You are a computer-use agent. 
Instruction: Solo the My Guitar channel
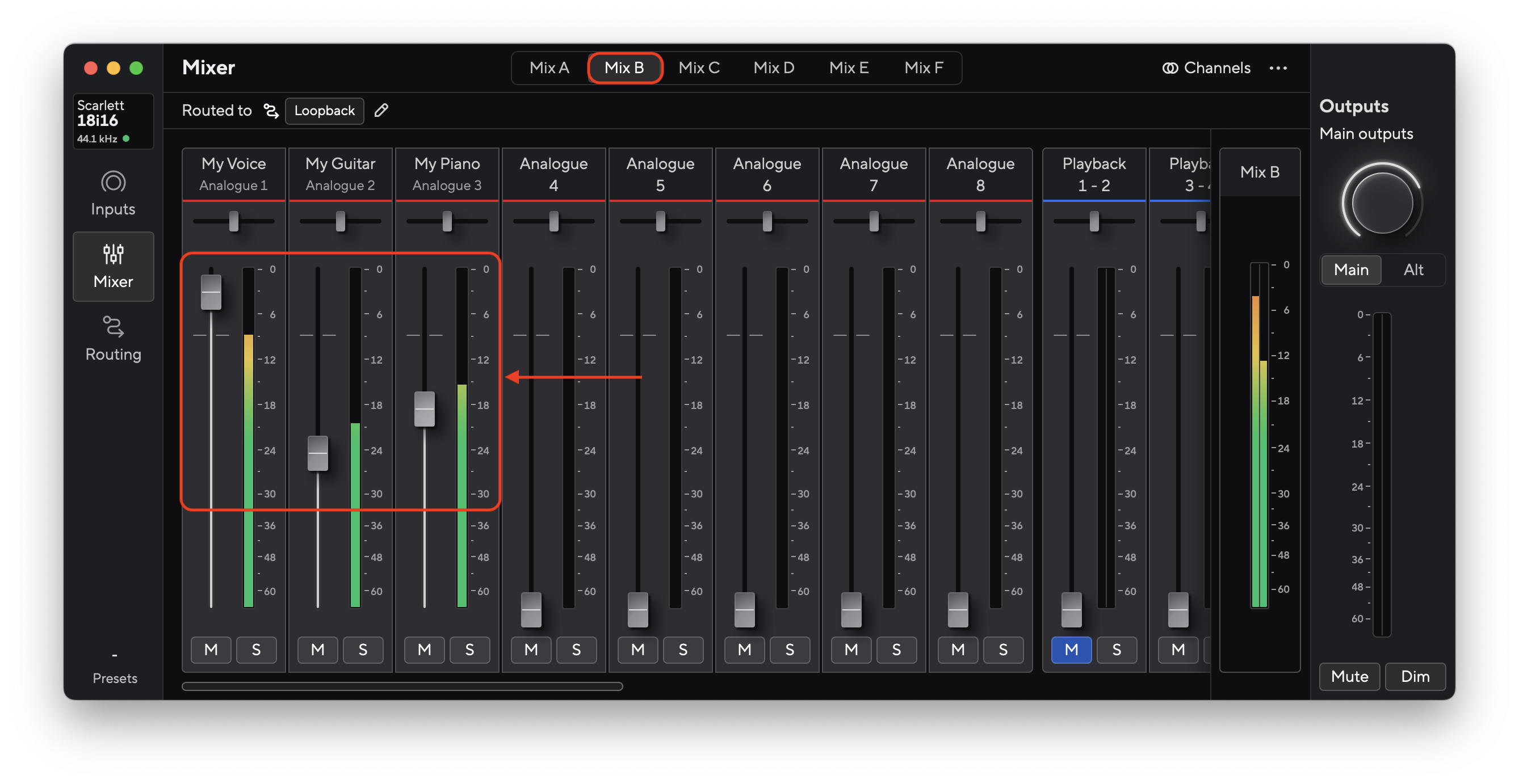[363, 650]
